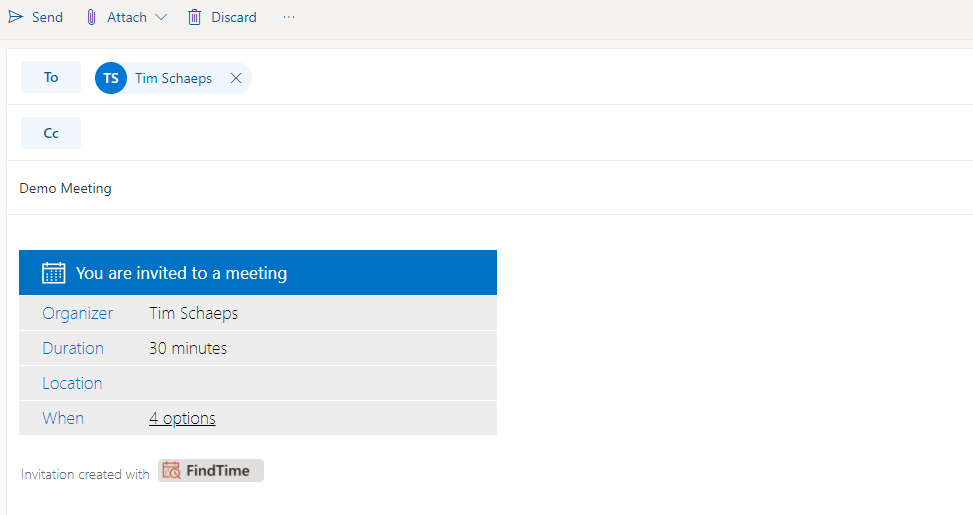Click the 30 minutes duration value
Screen dimensions: 973x515
coord(188,348)
